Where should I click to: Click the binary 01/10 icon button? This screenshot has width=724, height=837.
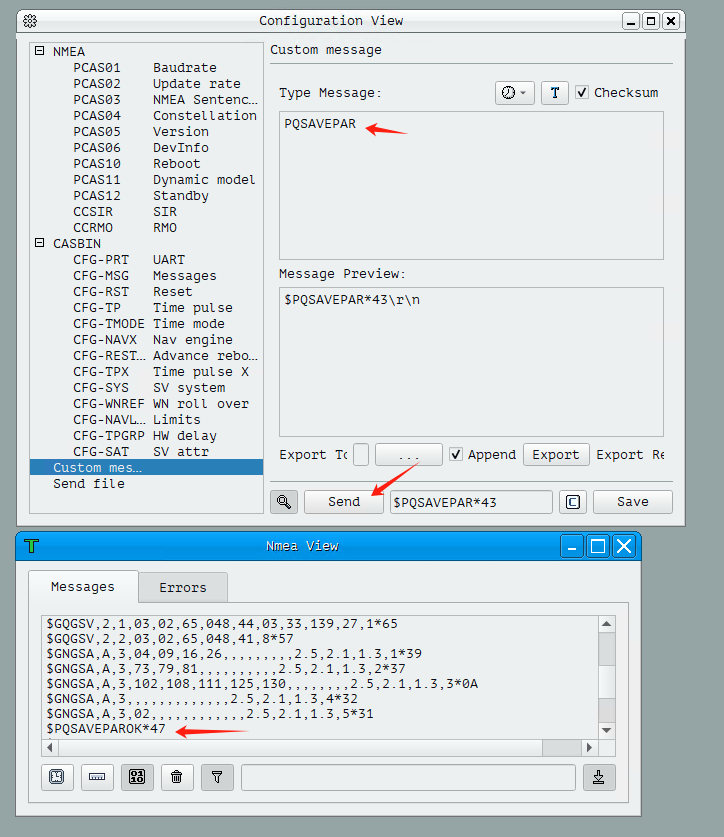(136, 776)
